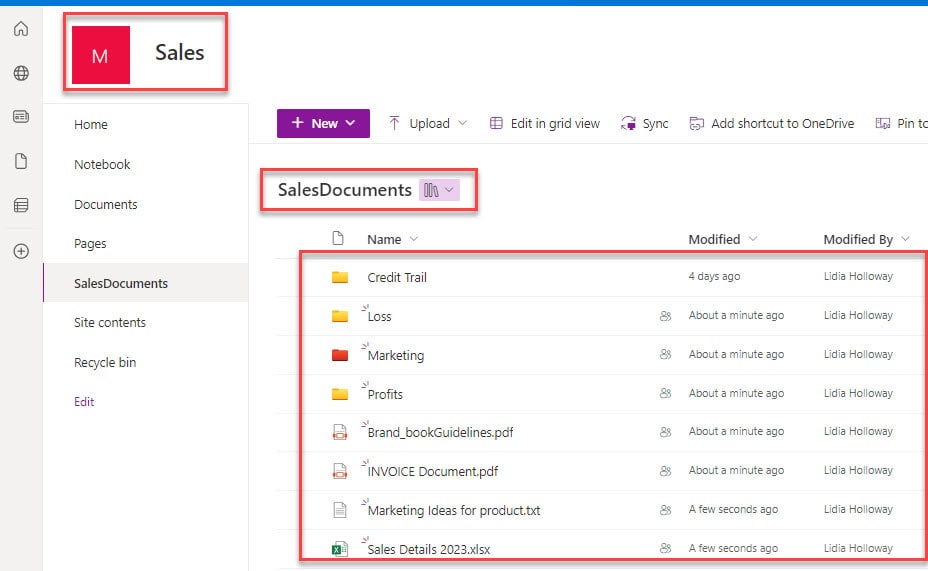Screen dimensions: 928x571
Task: Click Add shortcut to OneDrive
Action: tap(772, 123)
